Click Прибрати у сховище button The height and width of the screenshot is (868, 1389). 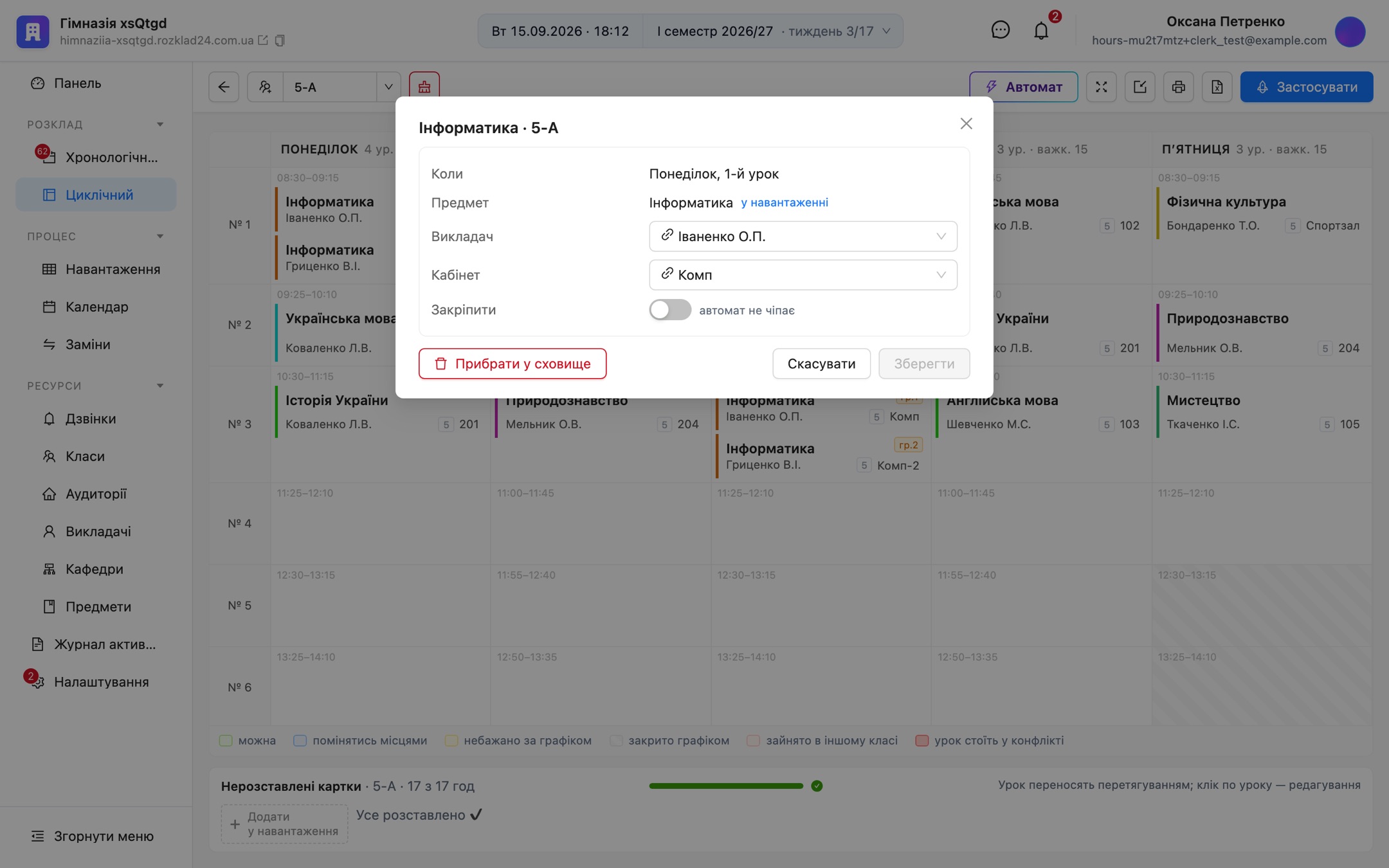pos(513,364)
